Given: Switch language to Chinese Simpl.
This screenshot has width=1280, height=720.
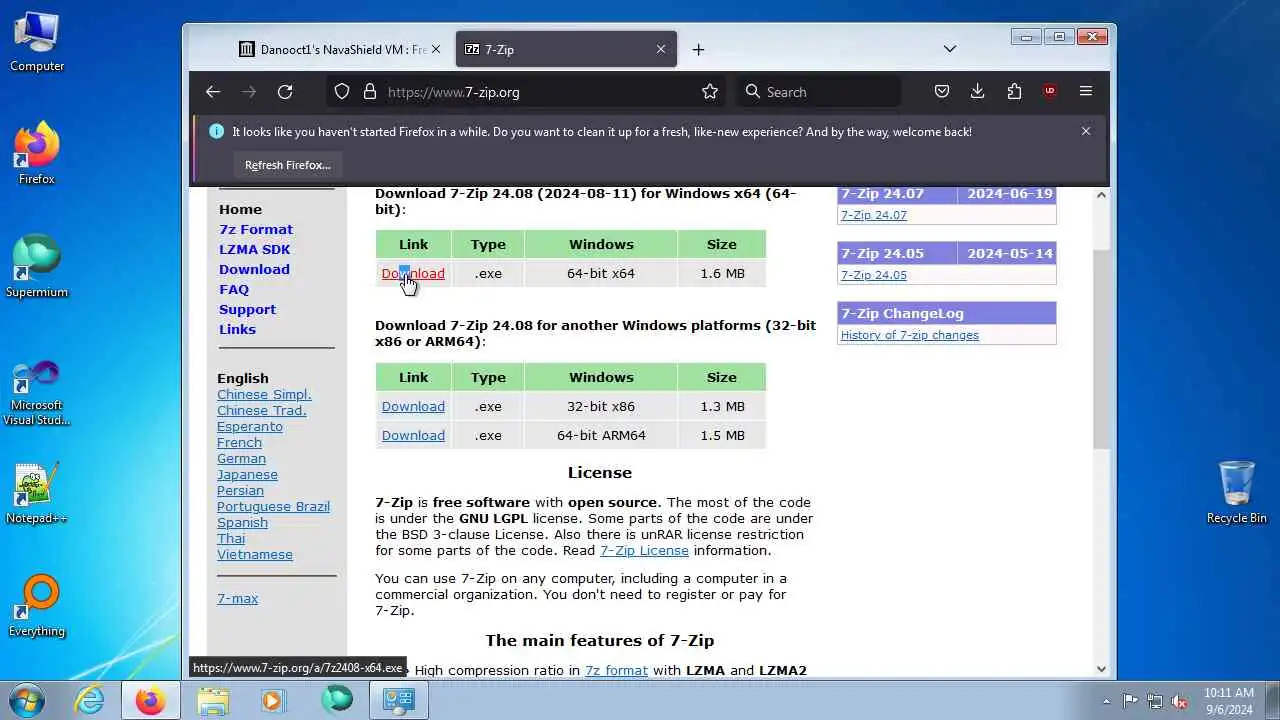Looking at the screenshot, I should point(264,394).
